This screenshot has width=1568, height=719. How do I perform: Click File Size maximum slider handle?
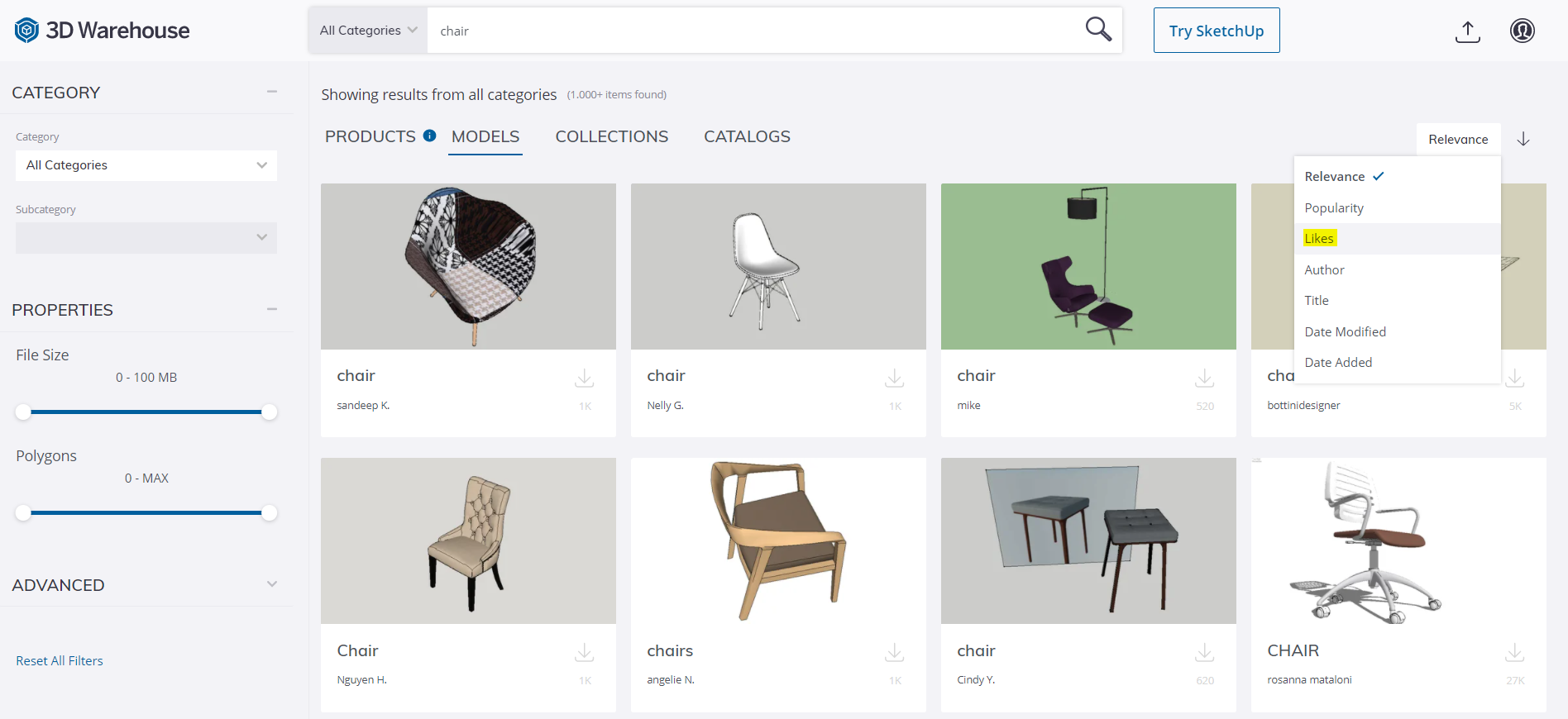pos(269,412)
